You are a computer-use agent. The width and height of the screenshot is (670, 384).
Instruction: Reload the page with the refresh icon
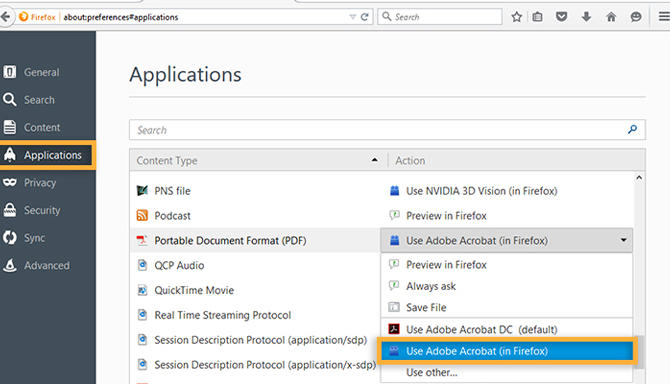(364, 17)
